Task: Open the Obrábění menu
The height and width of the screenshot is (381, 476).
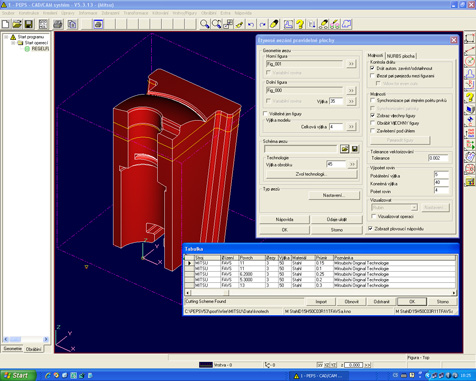Action: point(209,13)
